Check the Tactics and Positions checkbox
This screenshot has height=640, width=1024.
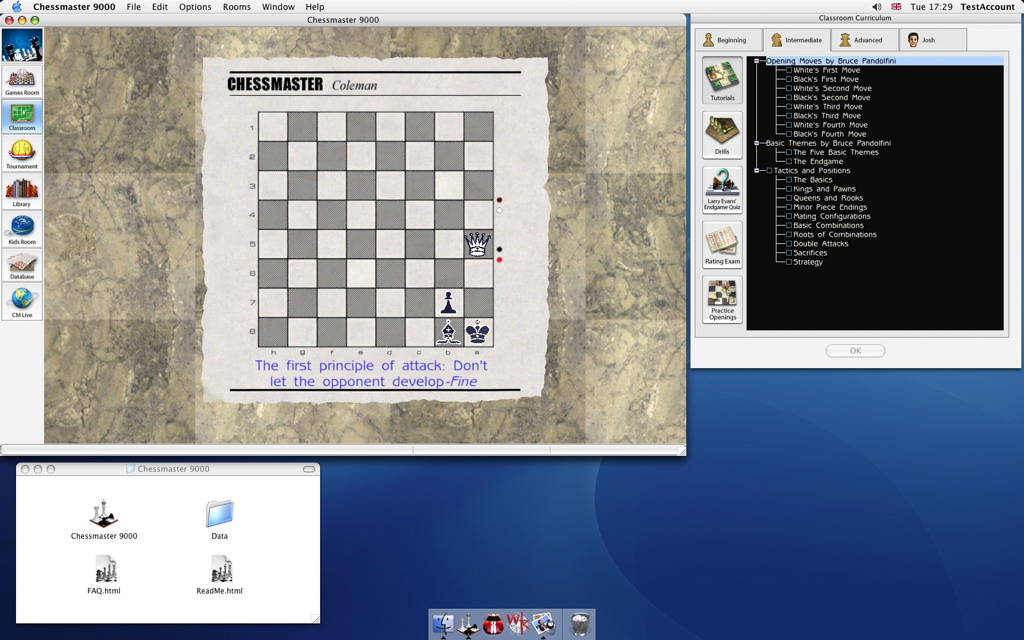click(x=769, y=170)
